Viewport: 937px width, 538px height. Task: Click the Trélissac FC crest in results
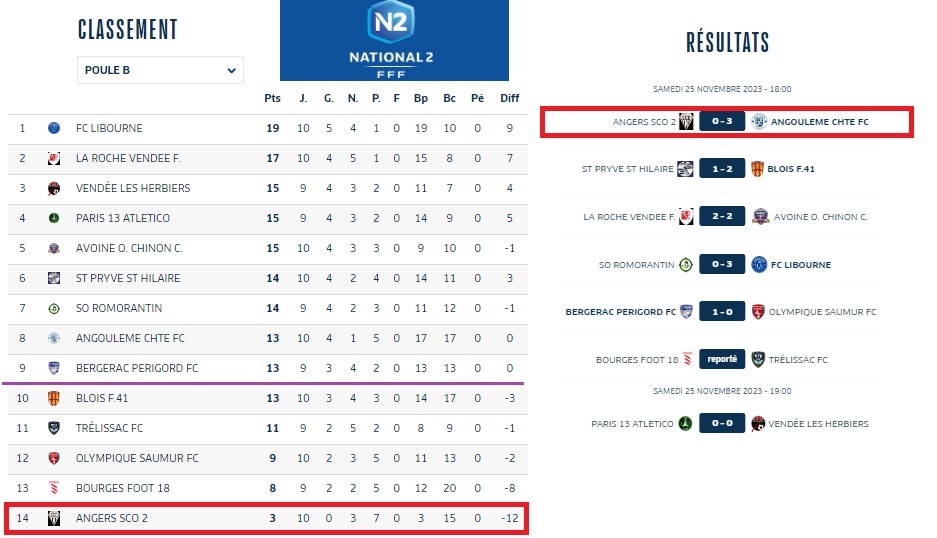[759, 360]
